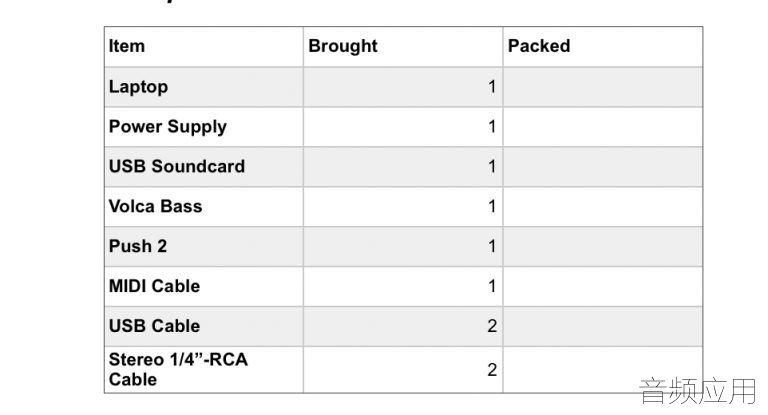Click the Laptop item cell

click(x=204, y=87)
